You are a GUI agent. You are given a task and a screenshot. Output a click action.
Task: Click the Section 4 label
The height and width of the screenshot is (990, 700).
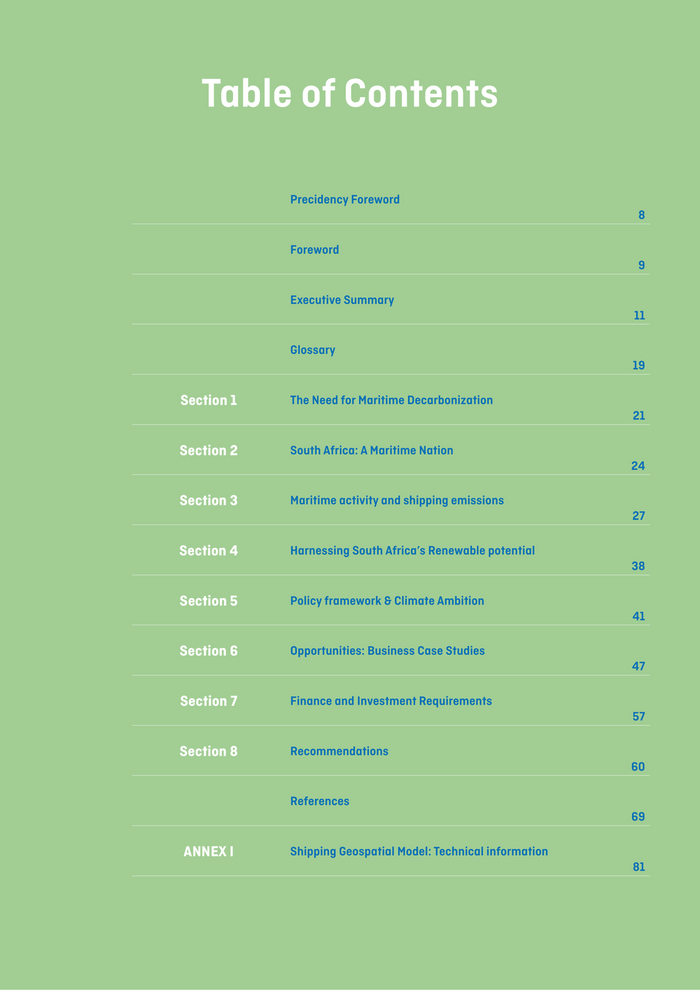pyautogui.click(x=208, y=551)
